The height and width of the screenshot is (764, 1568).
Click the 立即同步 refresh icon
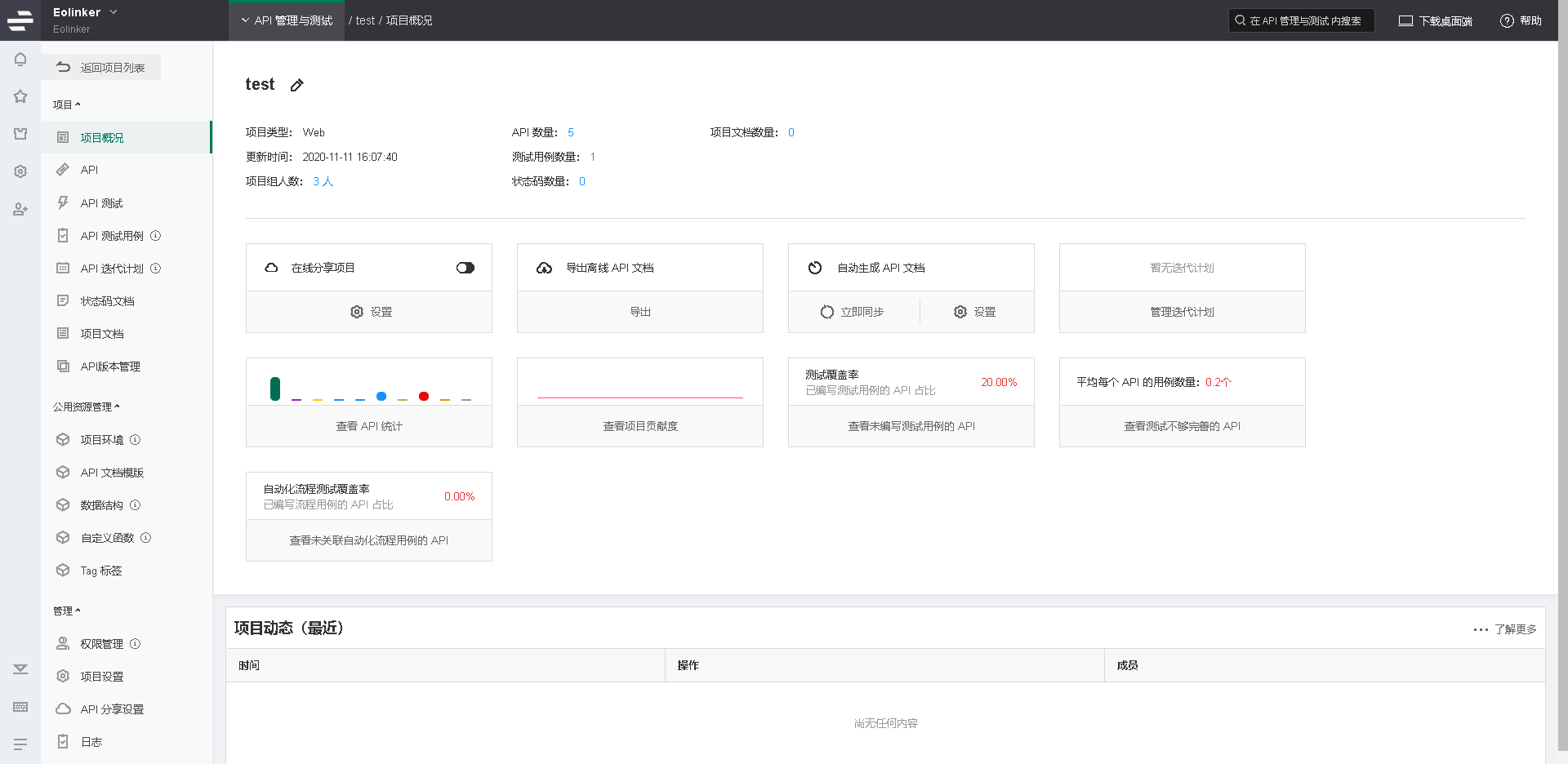(827, 312)
